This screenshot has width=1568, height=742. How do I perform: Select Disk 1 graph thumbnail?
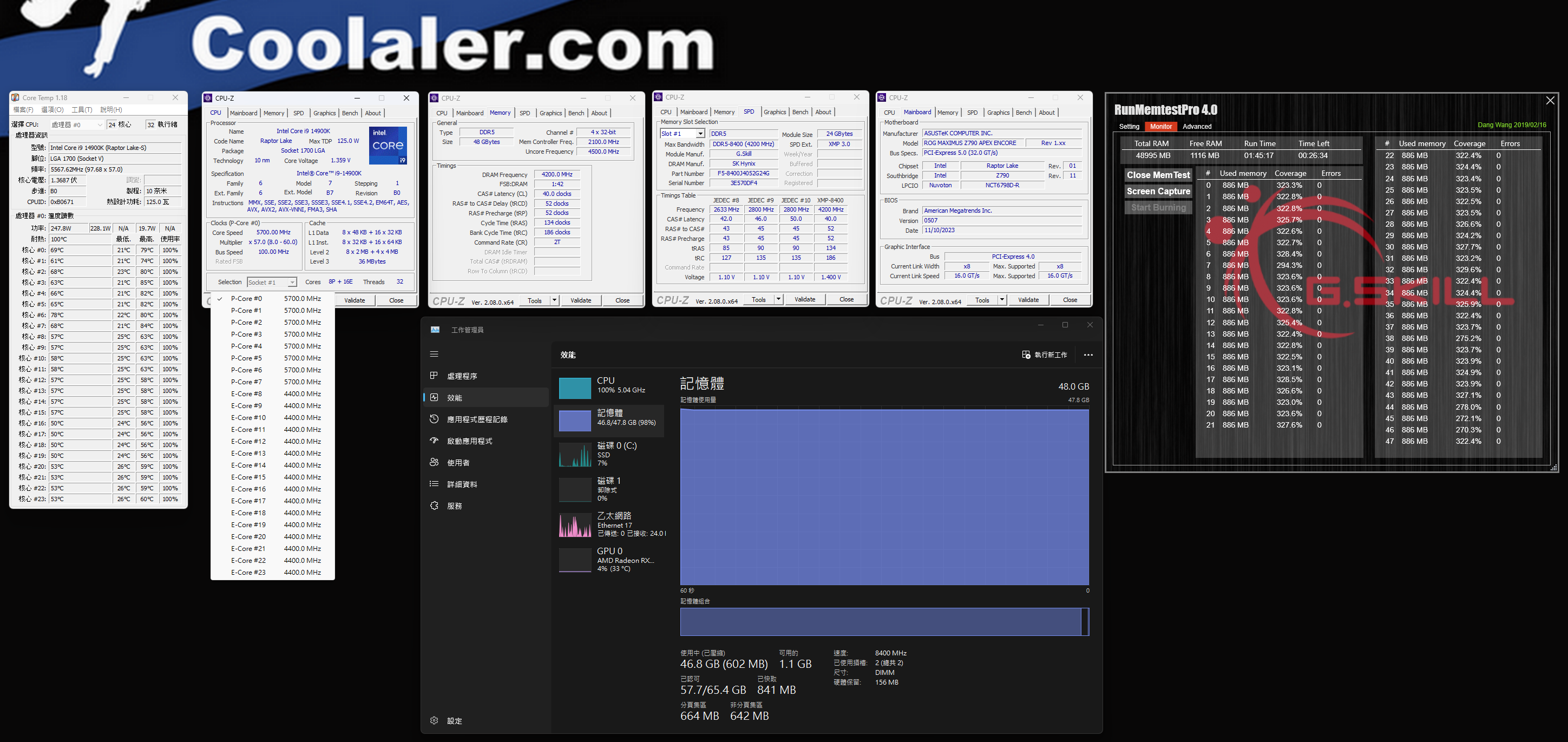575,490
